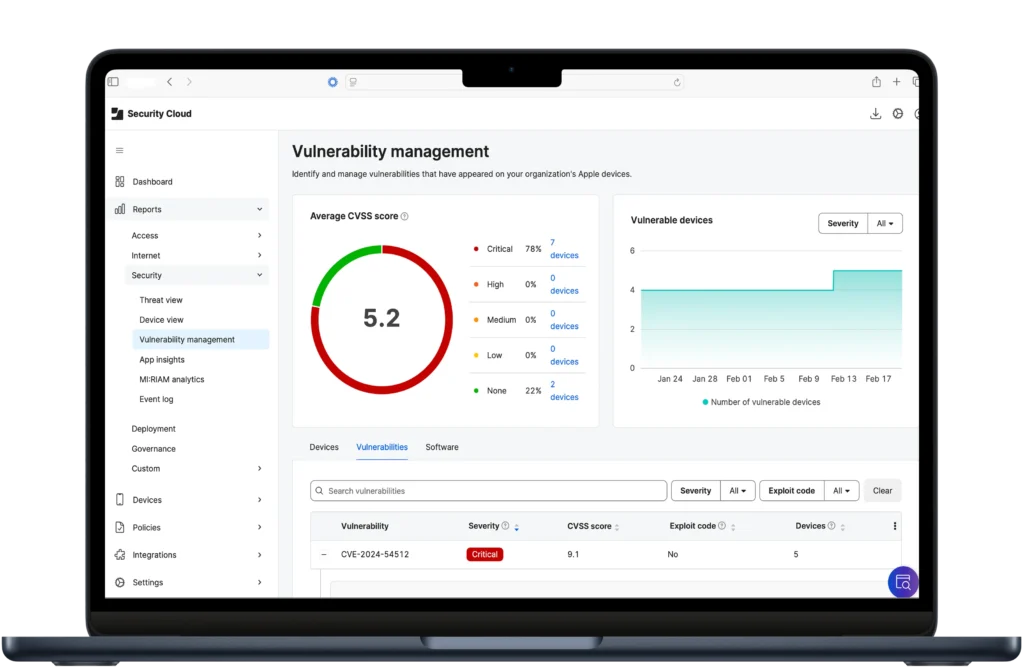
Task: Collapse the Reports section chevron
Action: [x=259, y=210]
